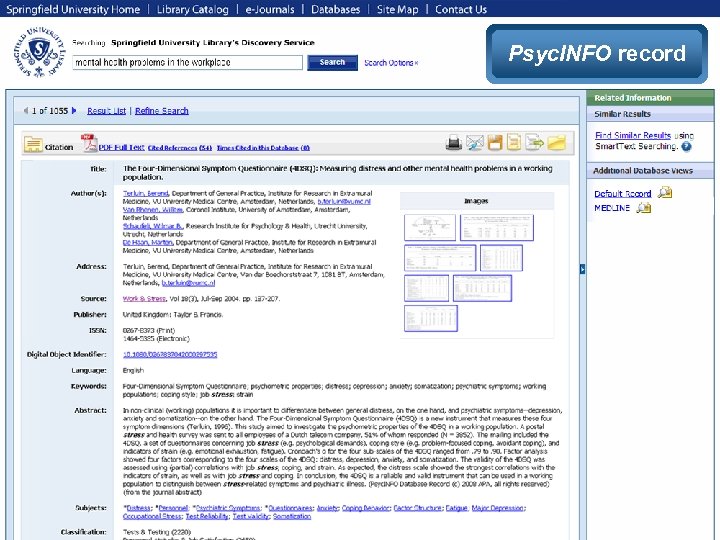Click the Export icon with green arrow
720x540 pixels.
(x=534, y=143)
